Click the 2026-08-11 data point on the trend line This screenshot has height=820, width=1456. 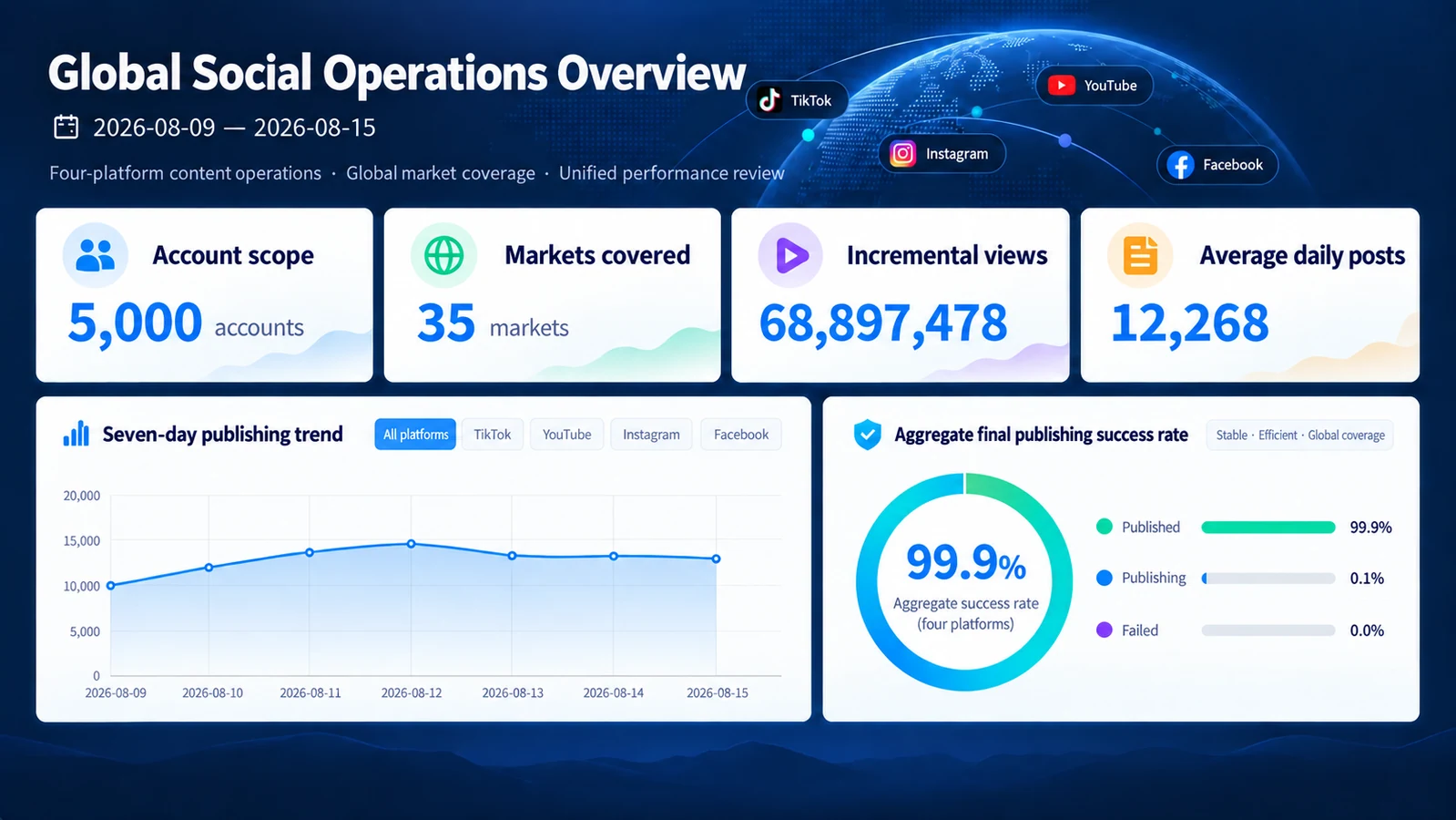[x=310, y=552]
